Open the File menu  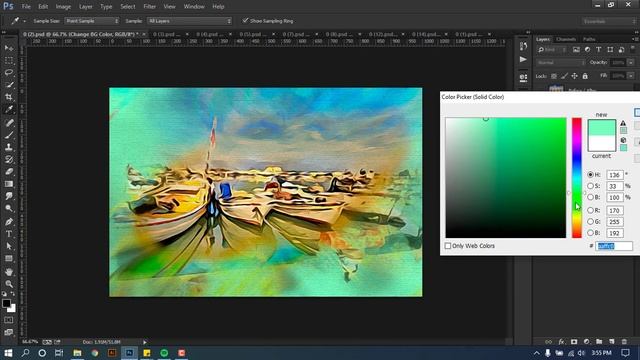point(26,7)
